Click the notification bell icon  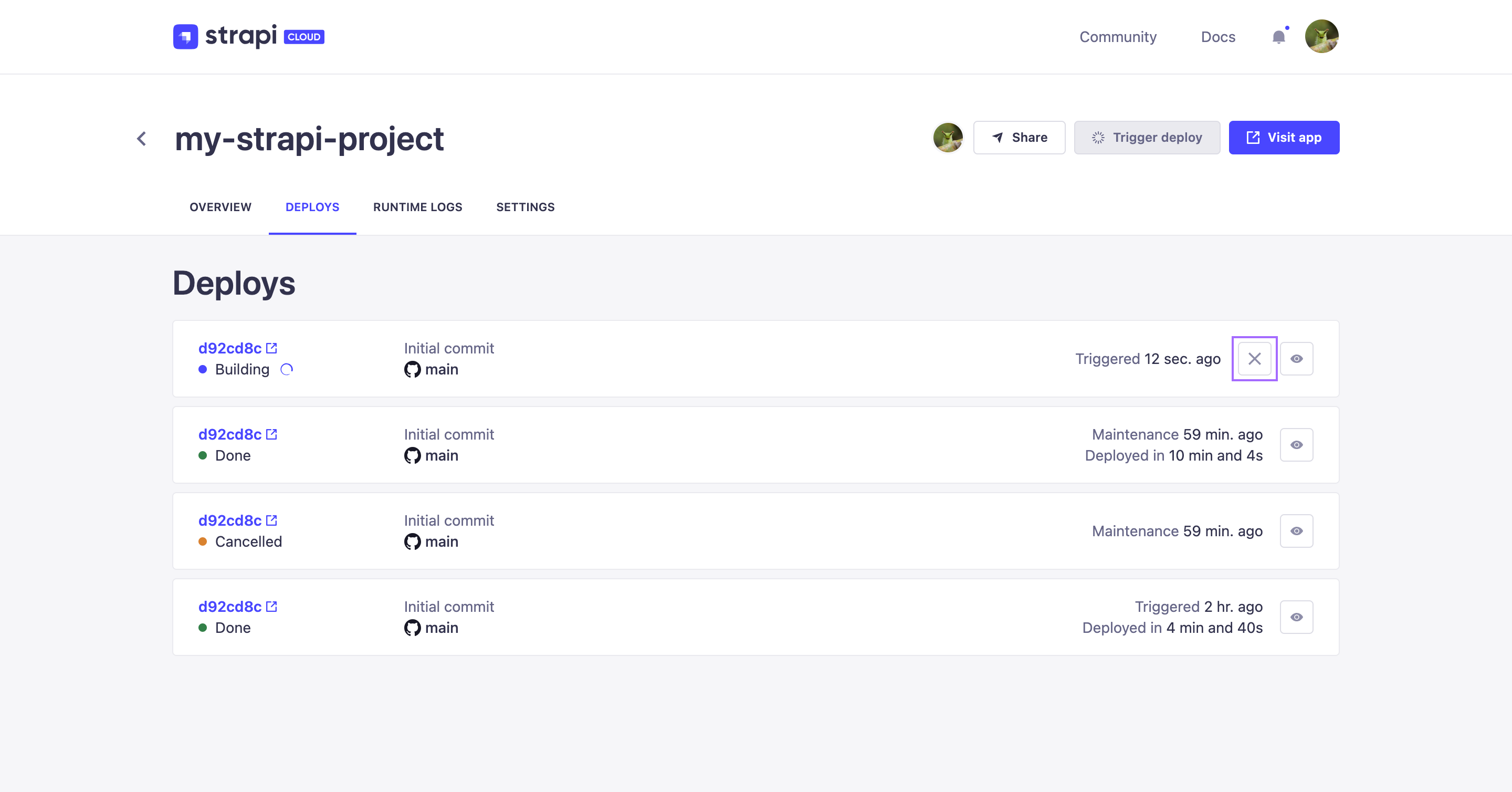pos(1278,36)
